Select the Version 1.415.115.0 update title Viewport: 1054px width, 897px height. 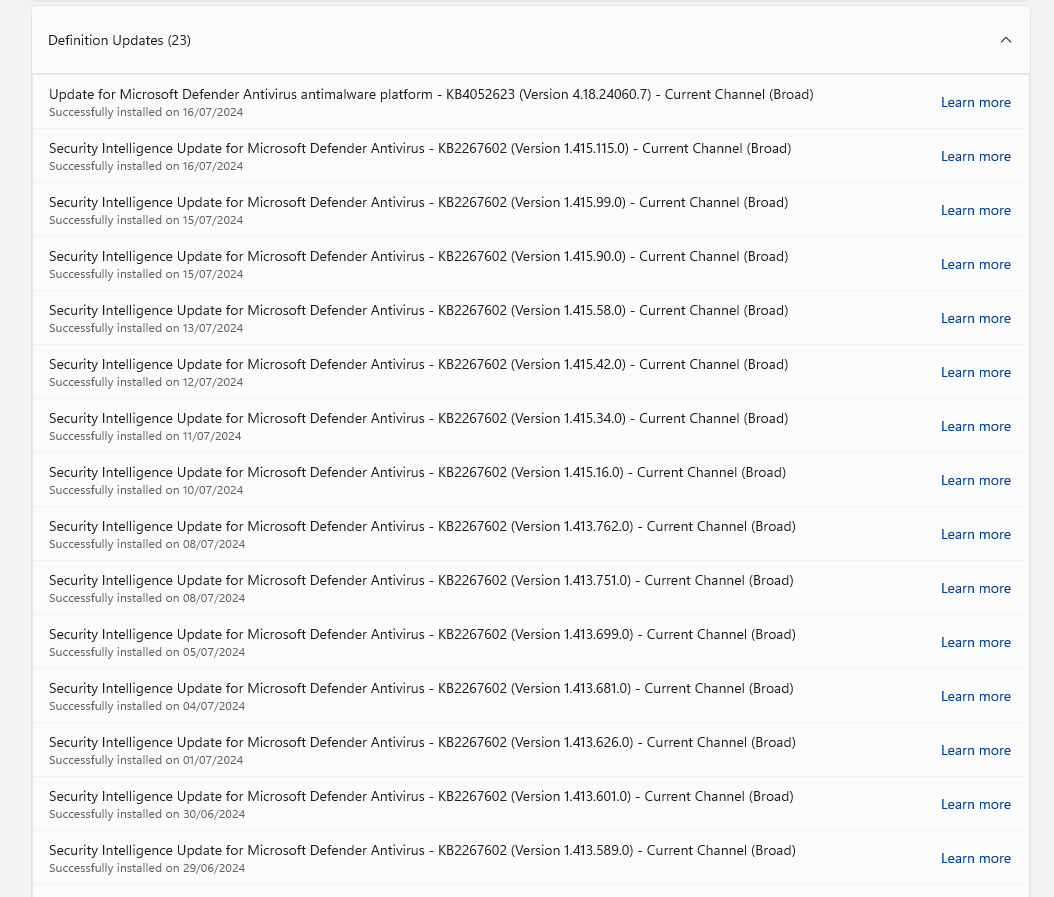click(420, 149)
